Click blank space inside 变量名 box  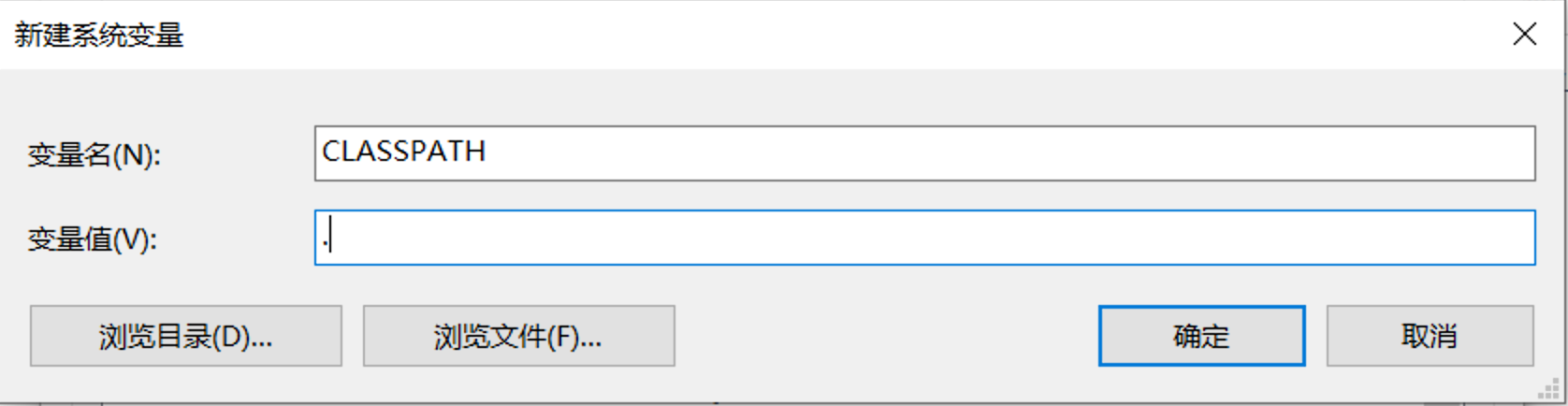click(x=1010, y=153)
